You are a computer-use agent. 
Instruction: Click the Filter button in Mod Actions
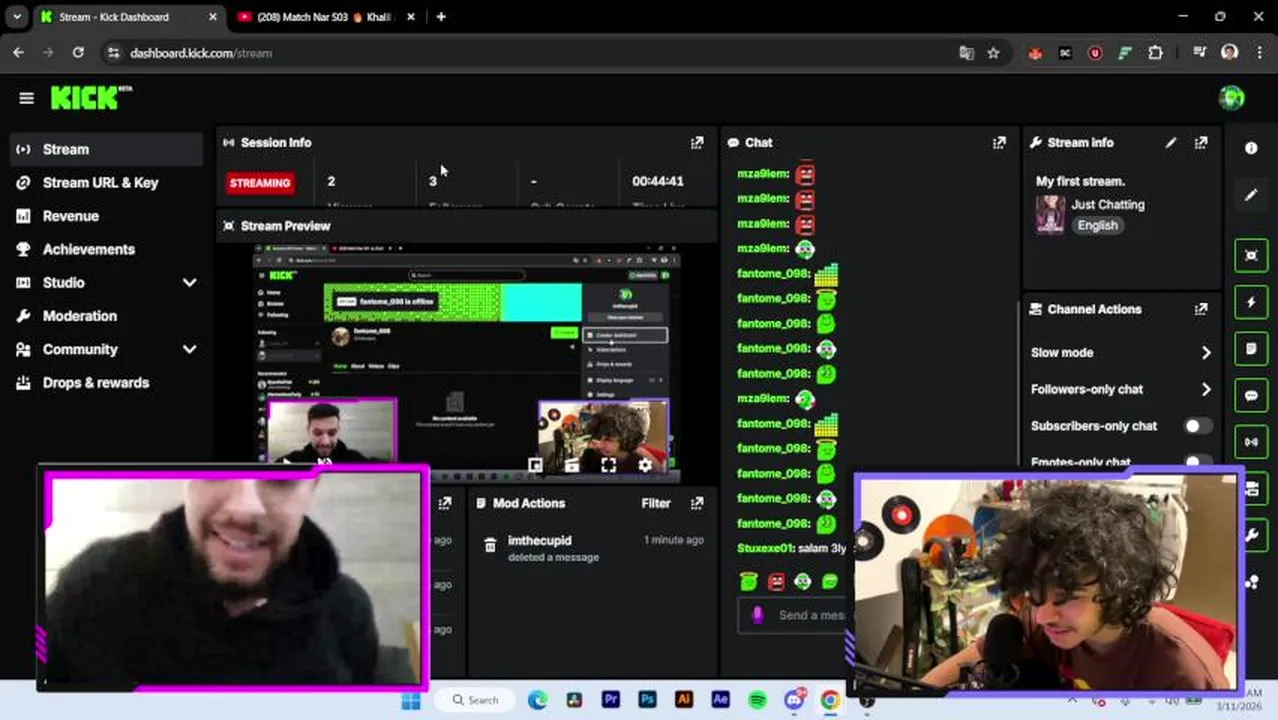656,503
